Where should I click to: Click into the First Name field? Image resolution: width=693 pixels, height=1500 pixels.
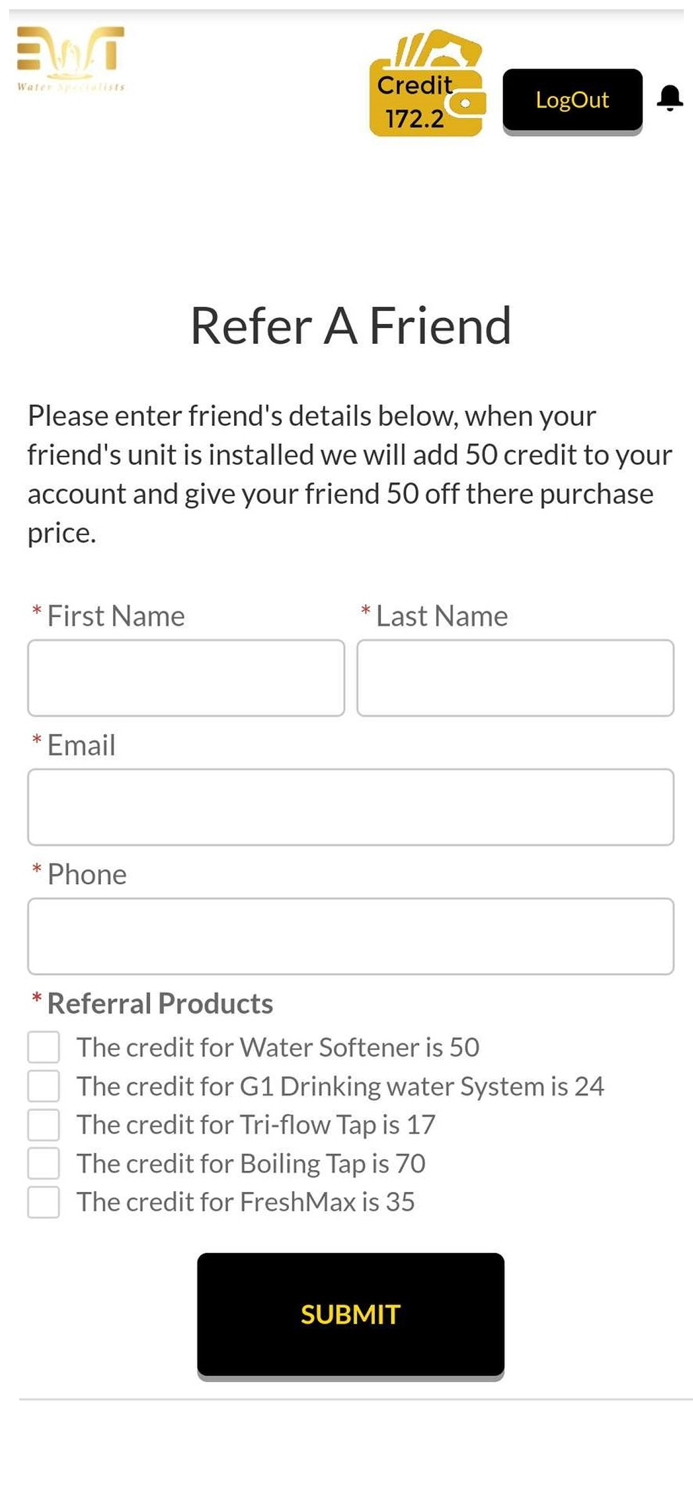tap(186, 677)
